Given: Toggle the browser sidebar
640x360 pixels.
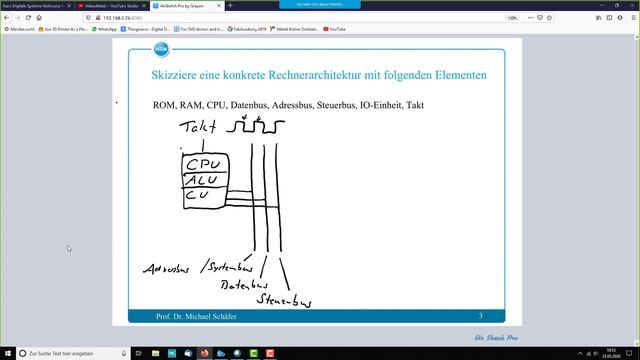Looking at the screenshot, I should (x=609, y=18).
